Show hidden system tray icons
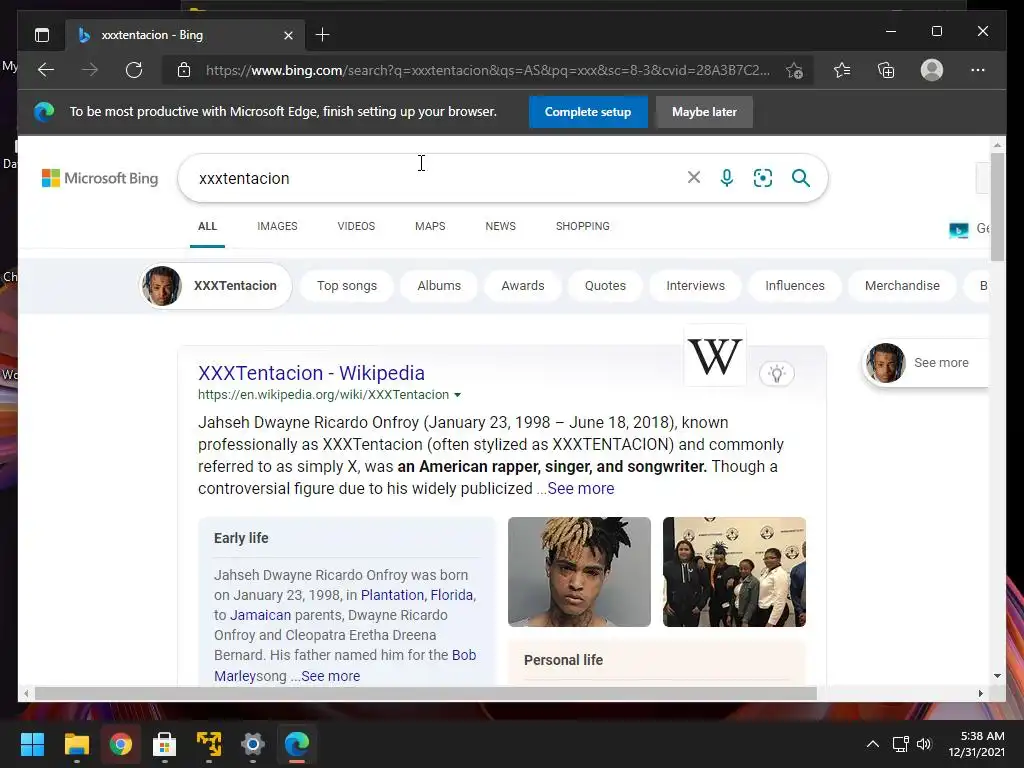Viewport: 1024px width, 768px height. (872, 744)
